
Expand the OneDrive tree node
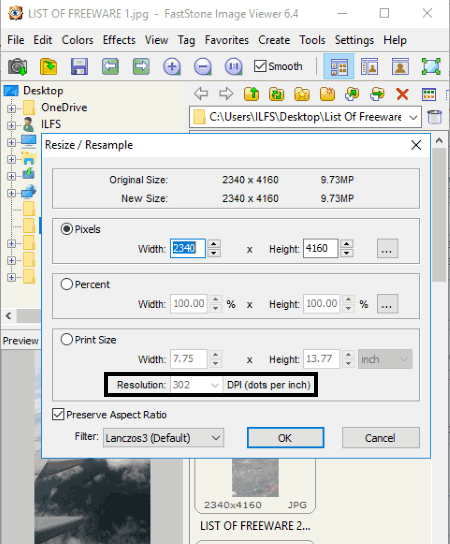point(11,109)
